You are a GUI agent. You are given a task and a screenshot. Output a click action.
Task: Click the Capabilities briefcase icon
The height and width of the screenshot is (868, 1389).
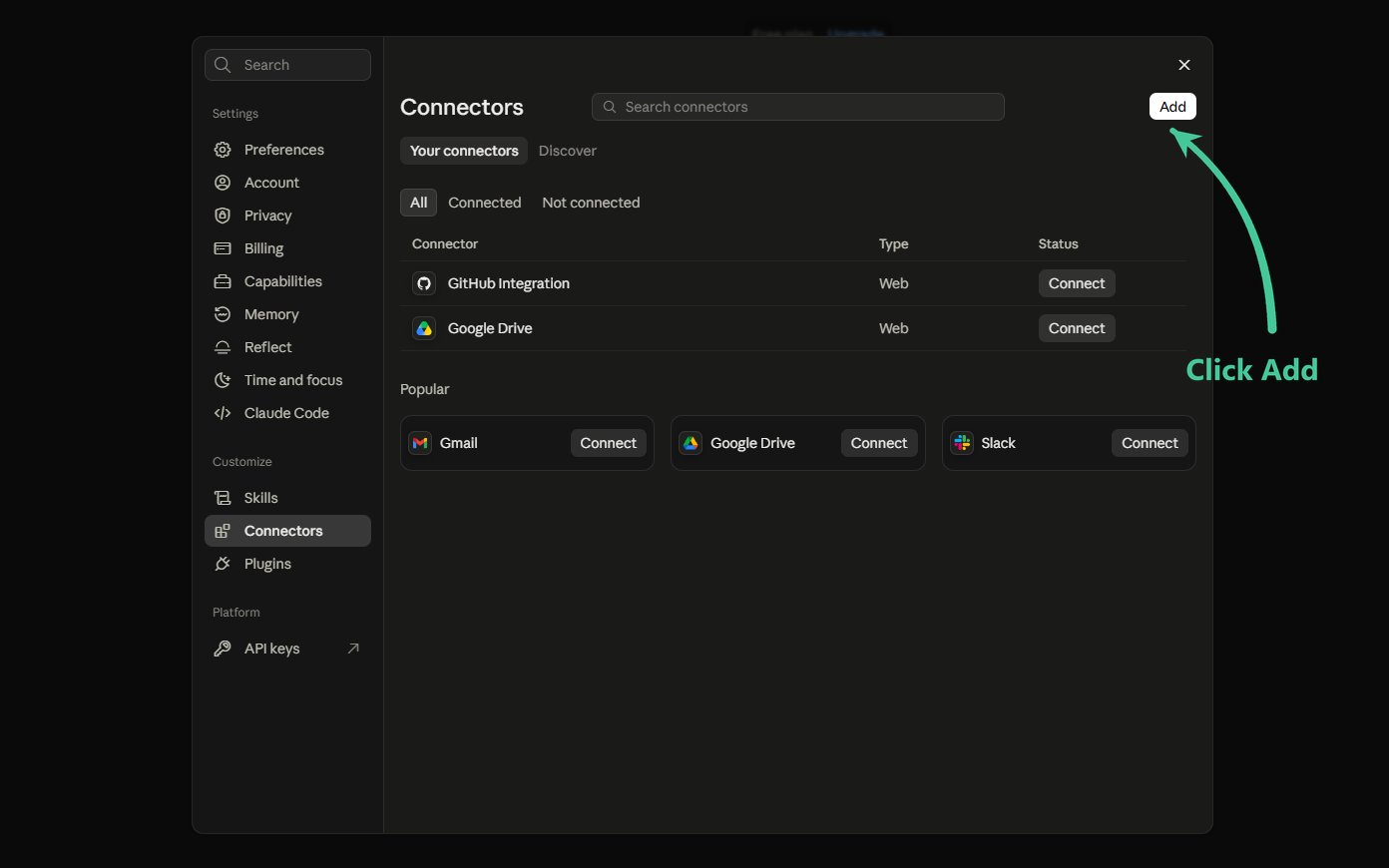coord(223,281)
